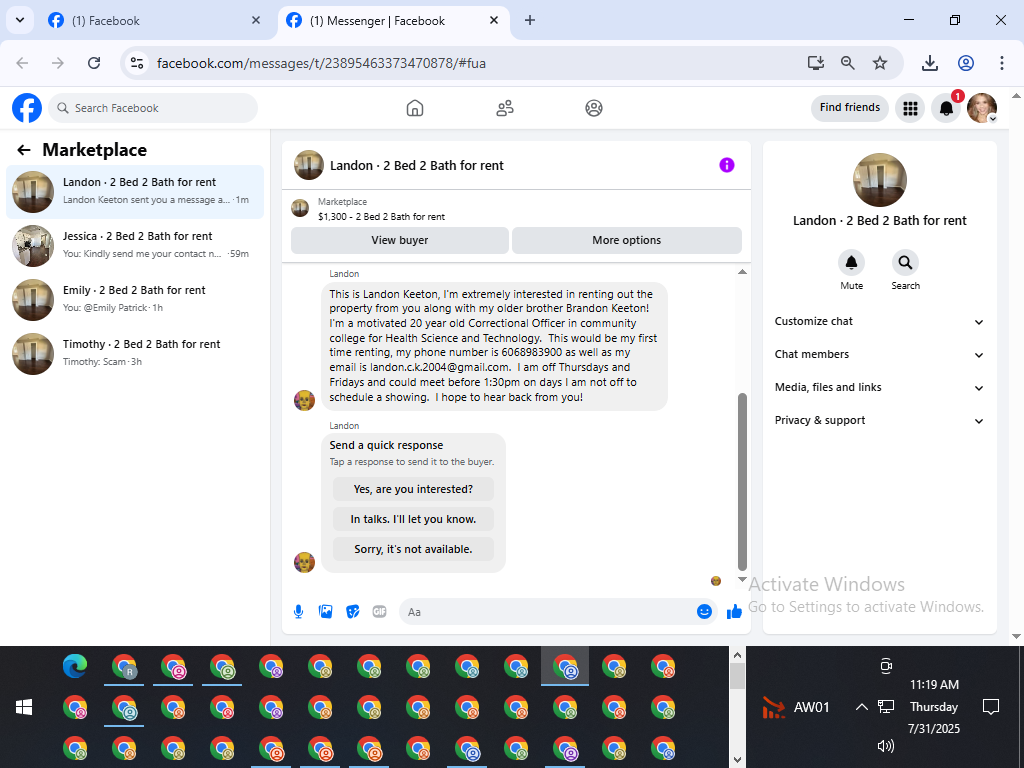Open the Facebook menu grid icon
1024x768 pixels.
[x=910, y=108]
